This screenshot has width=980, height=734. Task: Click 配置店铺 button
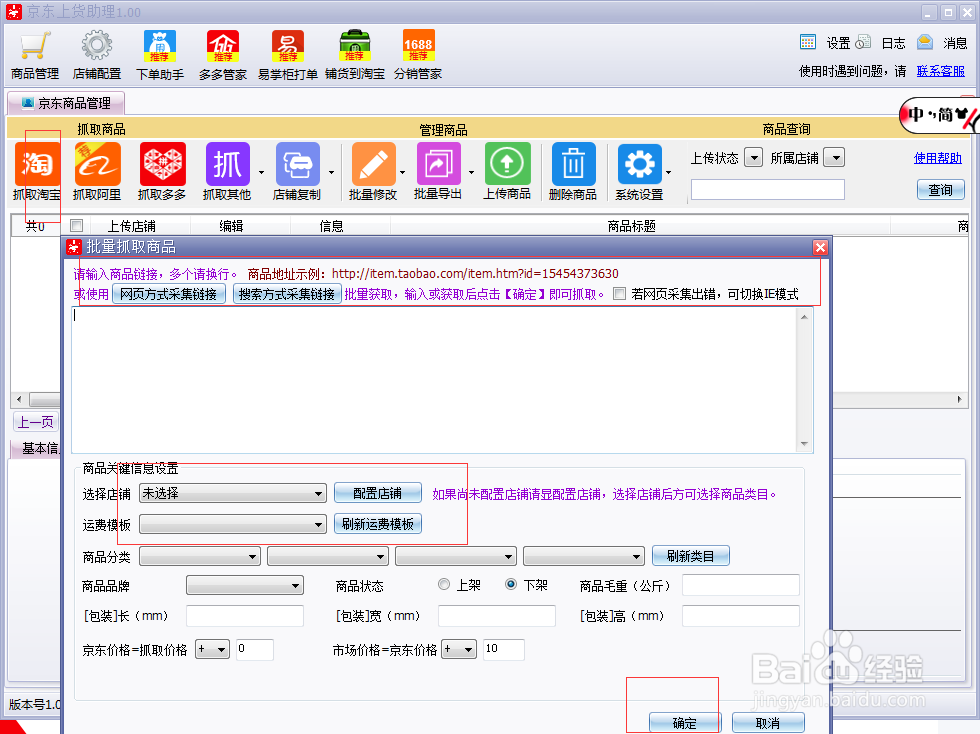coord(378,493)
